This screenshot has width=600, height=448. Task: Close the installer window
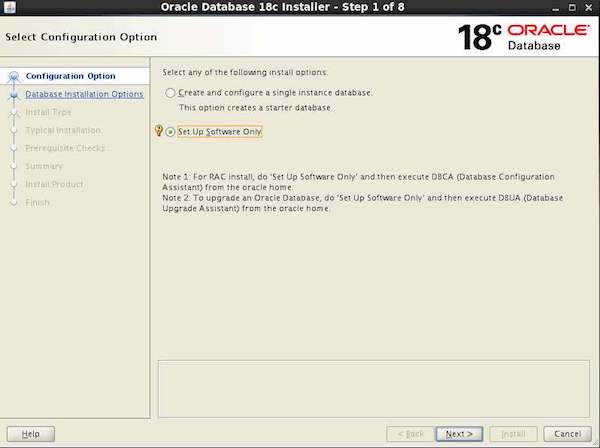[589, 7]
